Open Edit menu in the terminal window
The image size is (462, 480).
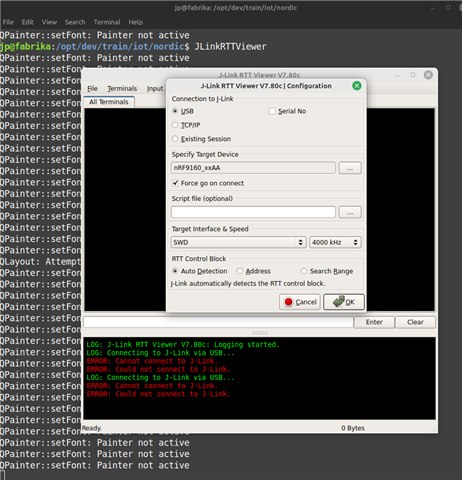click(x=27, y=22)
